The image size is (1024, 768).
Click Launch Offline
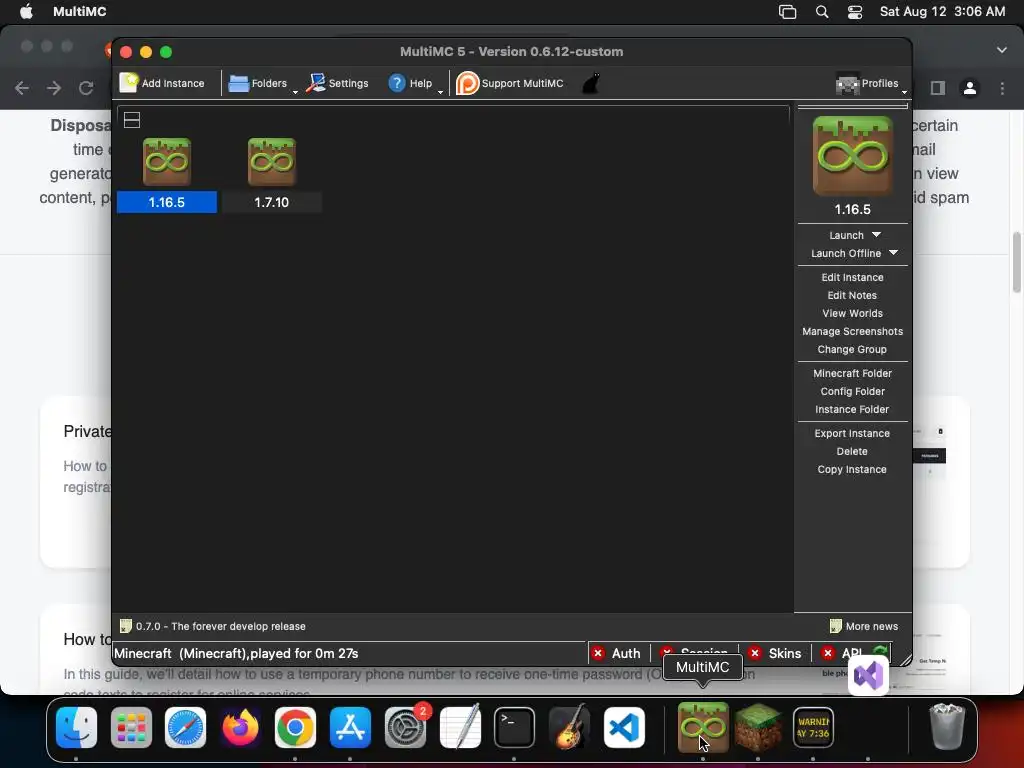click(x=846, y=253)
